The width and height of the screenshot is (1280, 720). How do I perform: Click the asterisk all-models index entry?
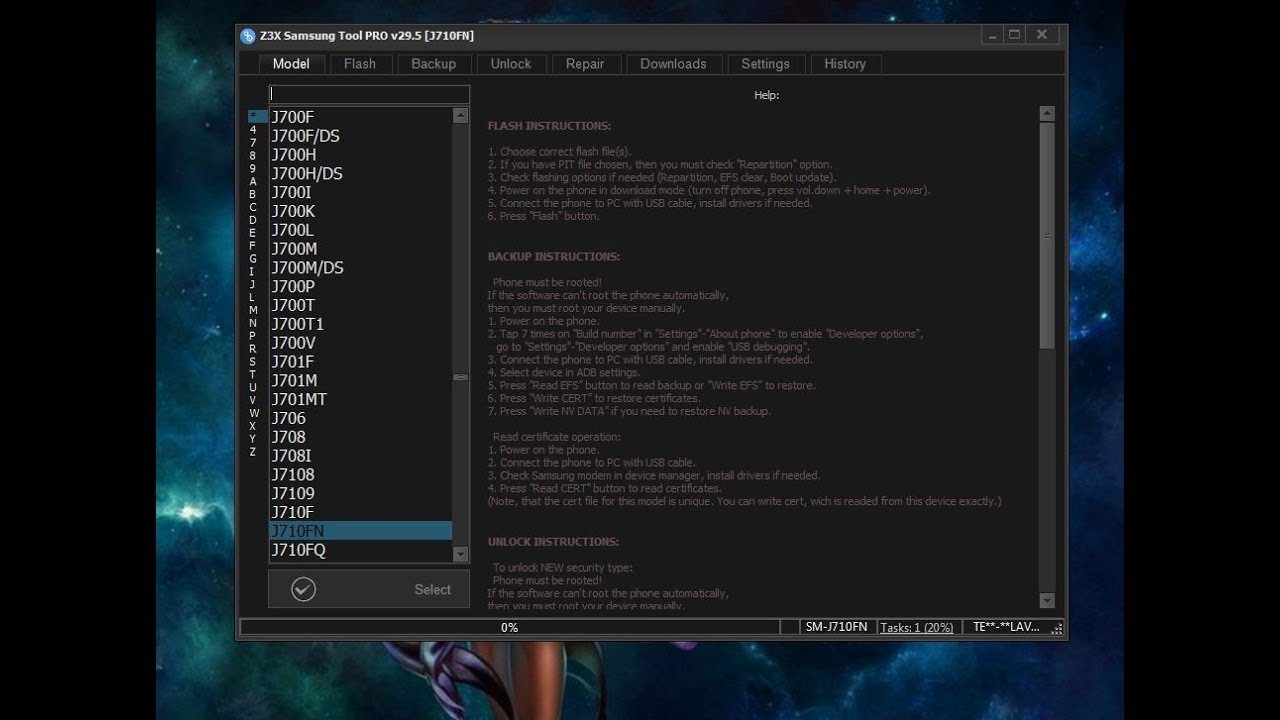256,117
